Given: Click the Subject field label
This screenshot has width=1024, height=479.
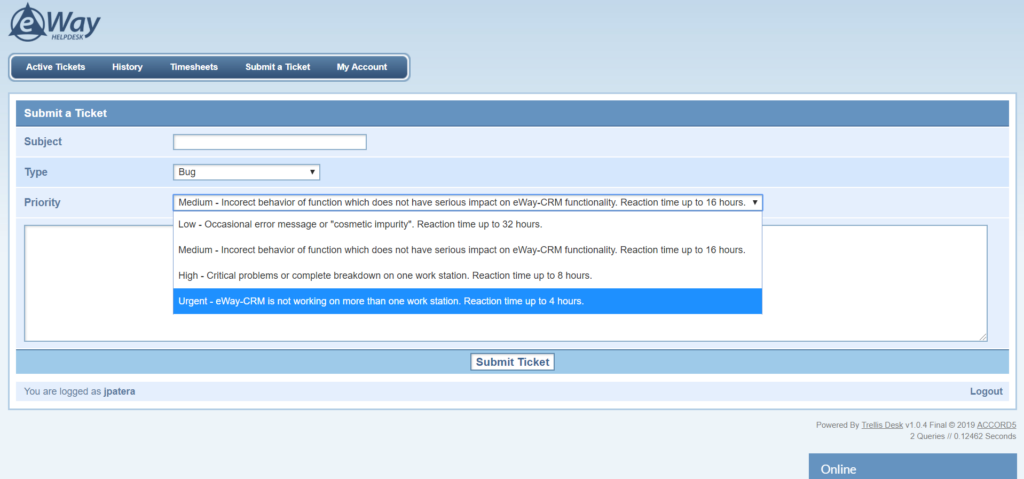Looking at the screenshot, I should (43, 141).
